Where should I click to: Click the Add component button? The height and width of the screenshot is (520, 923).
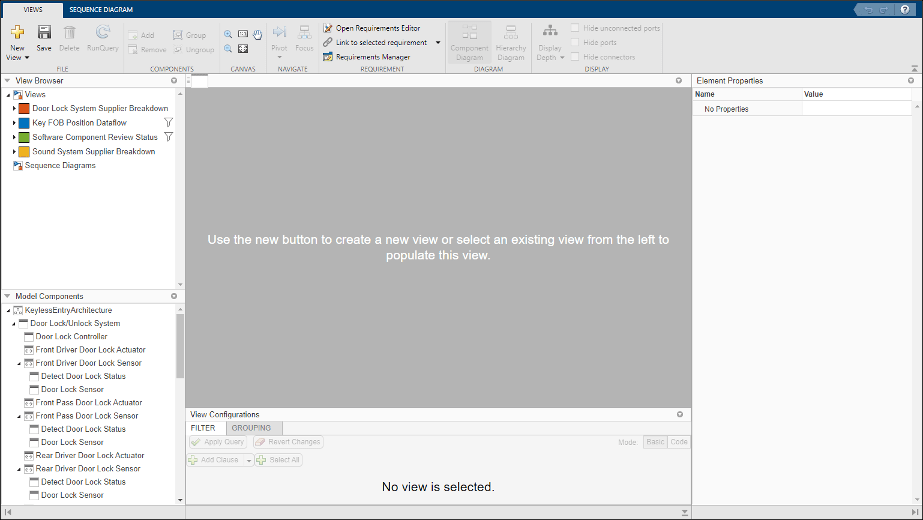[141, 35]
